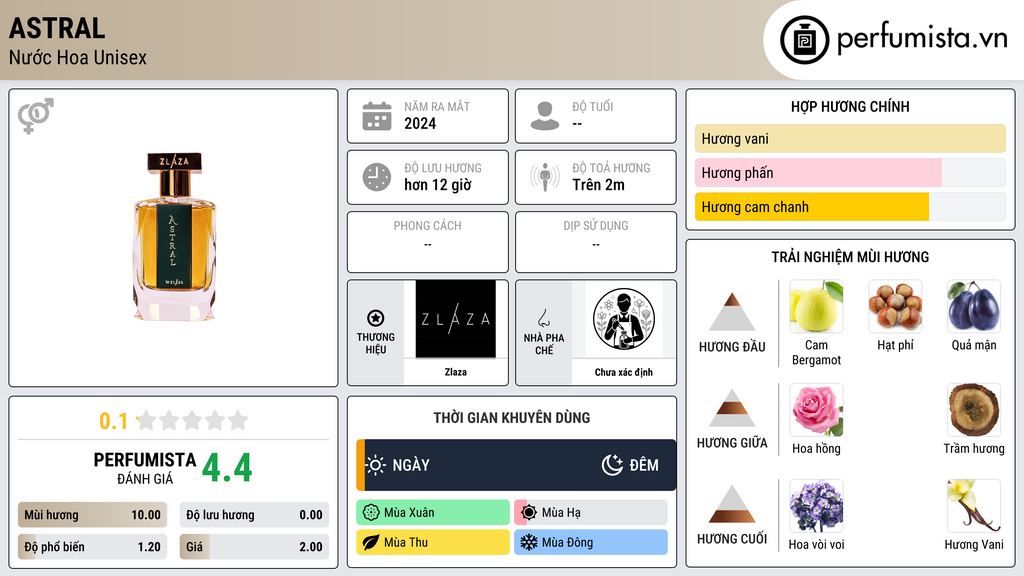Click the clock icon for Độ lưu hương
This screenshot has height=576, width=1024.
(377, 177)
